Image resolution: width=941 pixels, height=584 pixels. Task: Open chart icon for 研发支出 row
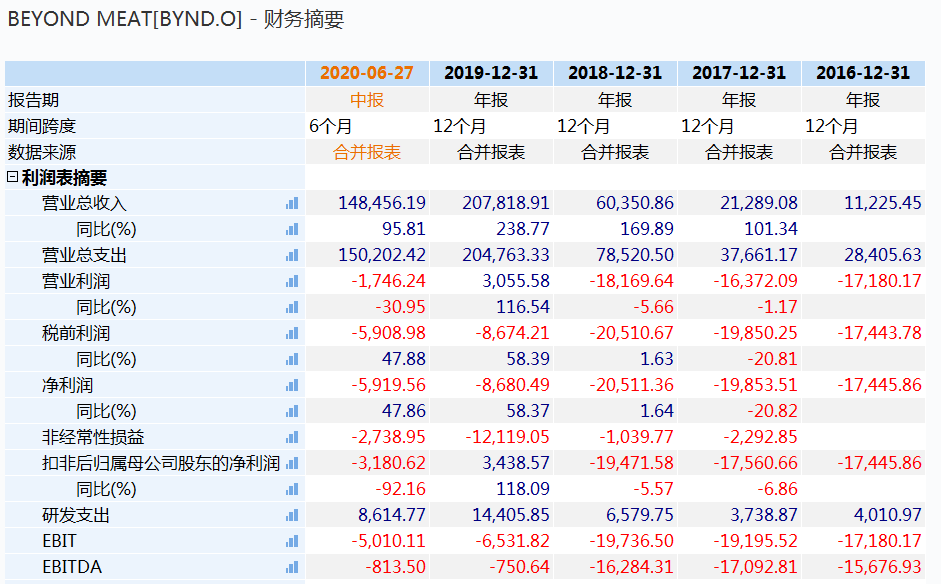[292, 515]
